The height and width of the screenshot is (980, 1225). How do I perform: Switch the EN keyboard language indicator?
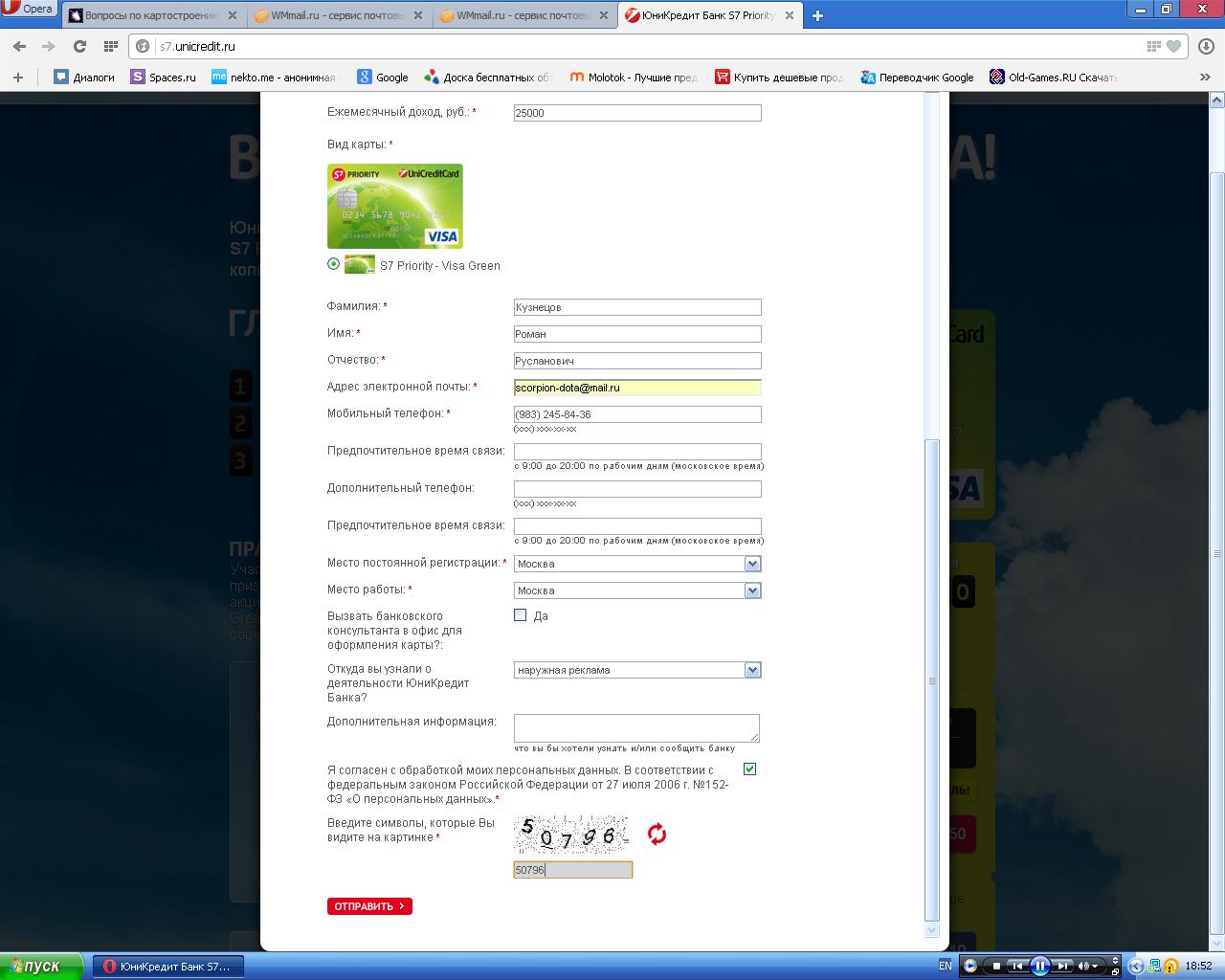coord(946,966)
